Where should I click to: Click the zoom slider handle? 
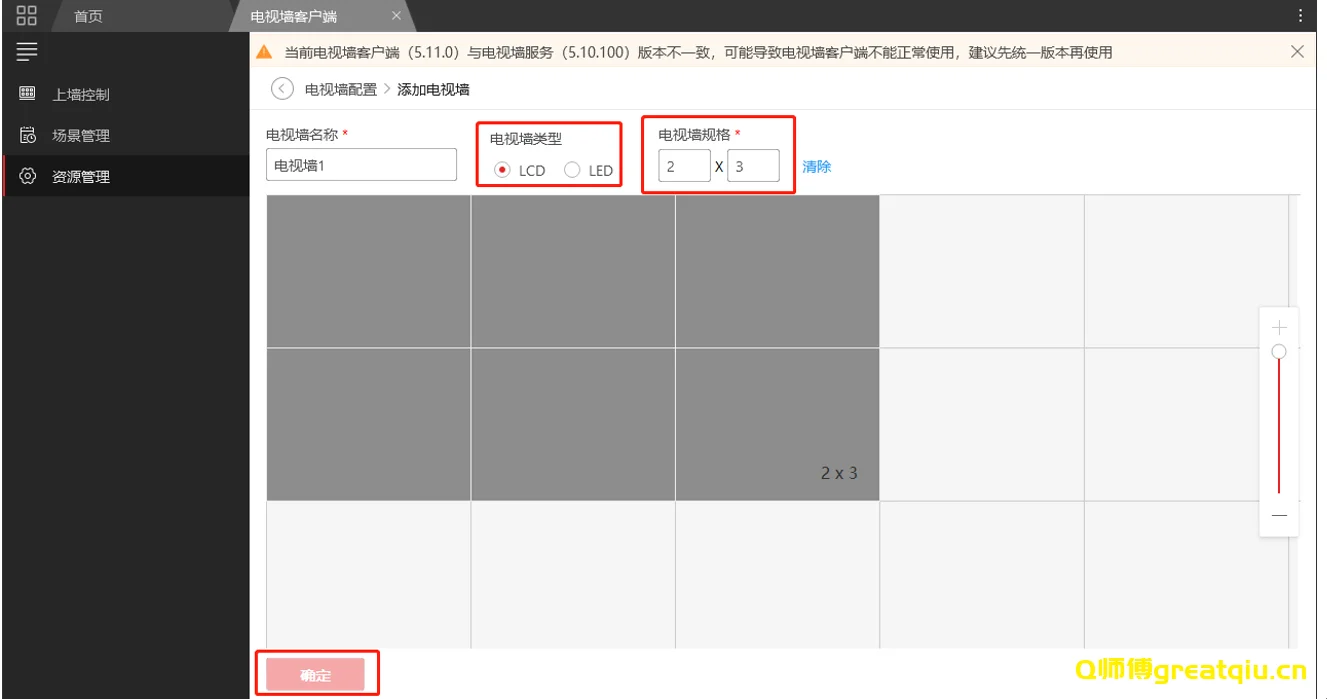pyautogui.click(x=1279, y=352)
